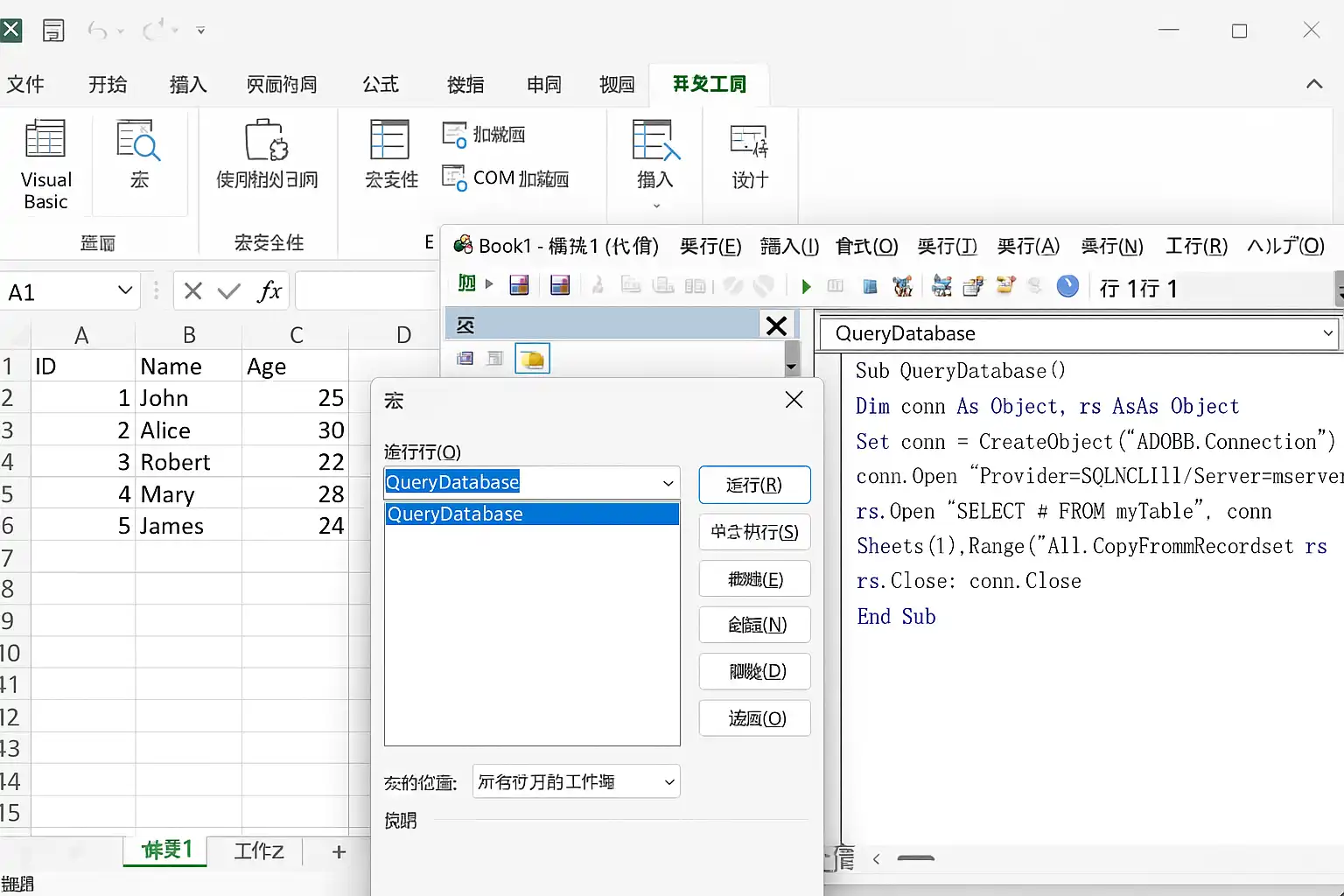The height and width of the screenshot is (896, 1344).
Task: Click the Run (R) button
Action: click(x=754, y=485)
